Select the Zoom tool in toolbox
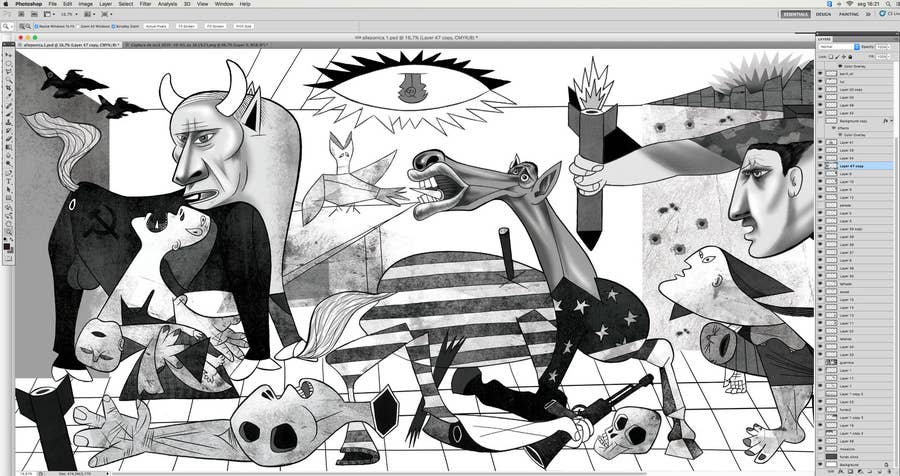Image resolution: width=900 pixels, height=476 pixels. [9, 232]
